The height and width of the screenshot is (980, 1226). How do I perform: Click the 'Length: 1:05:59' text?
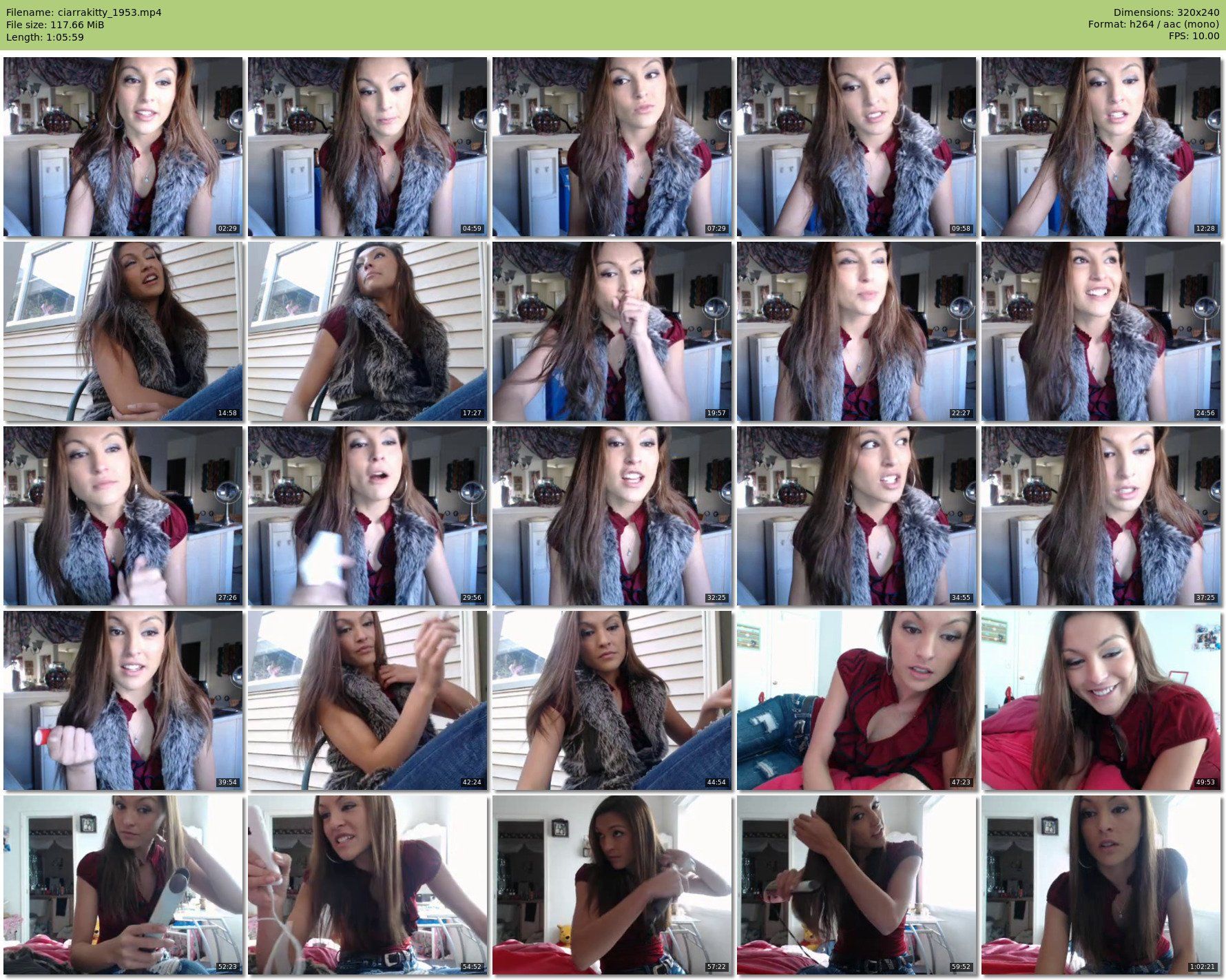[45, 37]
